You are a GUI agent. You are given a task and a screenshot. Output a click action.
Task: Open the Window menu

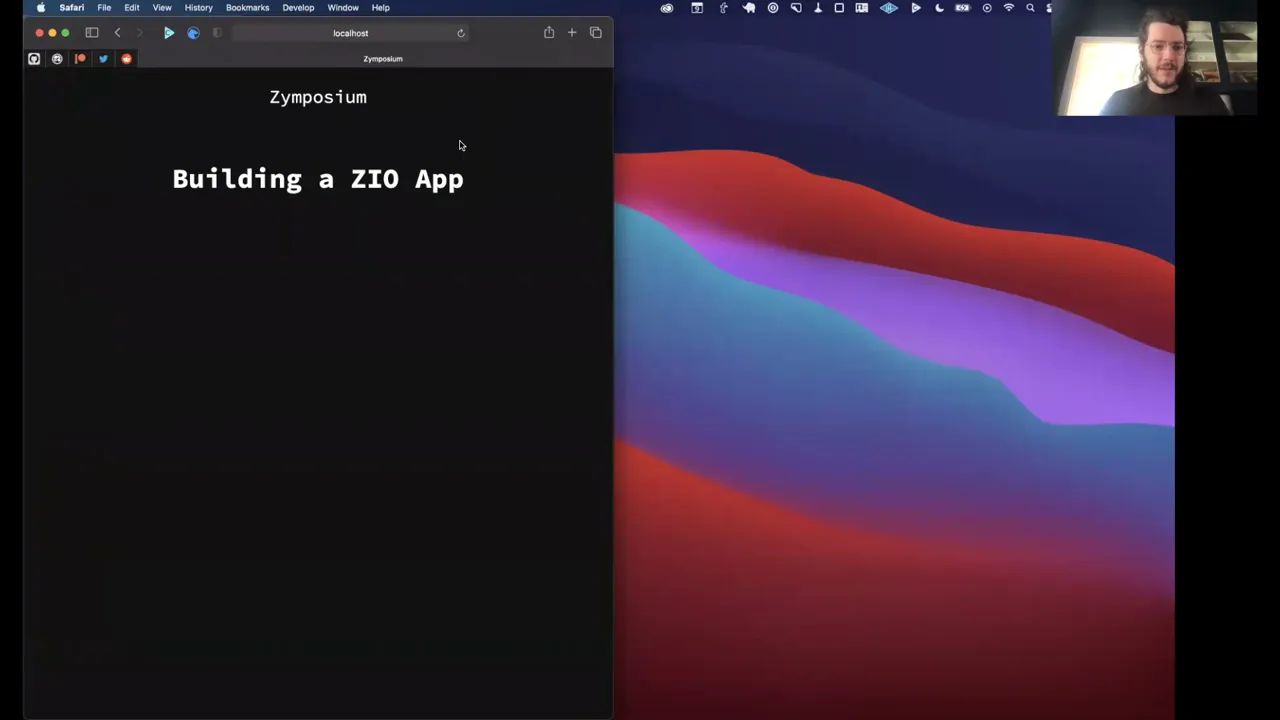point(343,8)
